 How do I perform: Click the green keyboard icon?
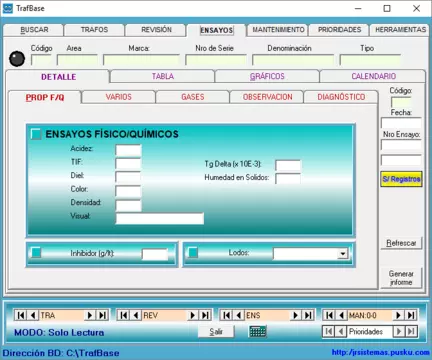coord(258,331)
